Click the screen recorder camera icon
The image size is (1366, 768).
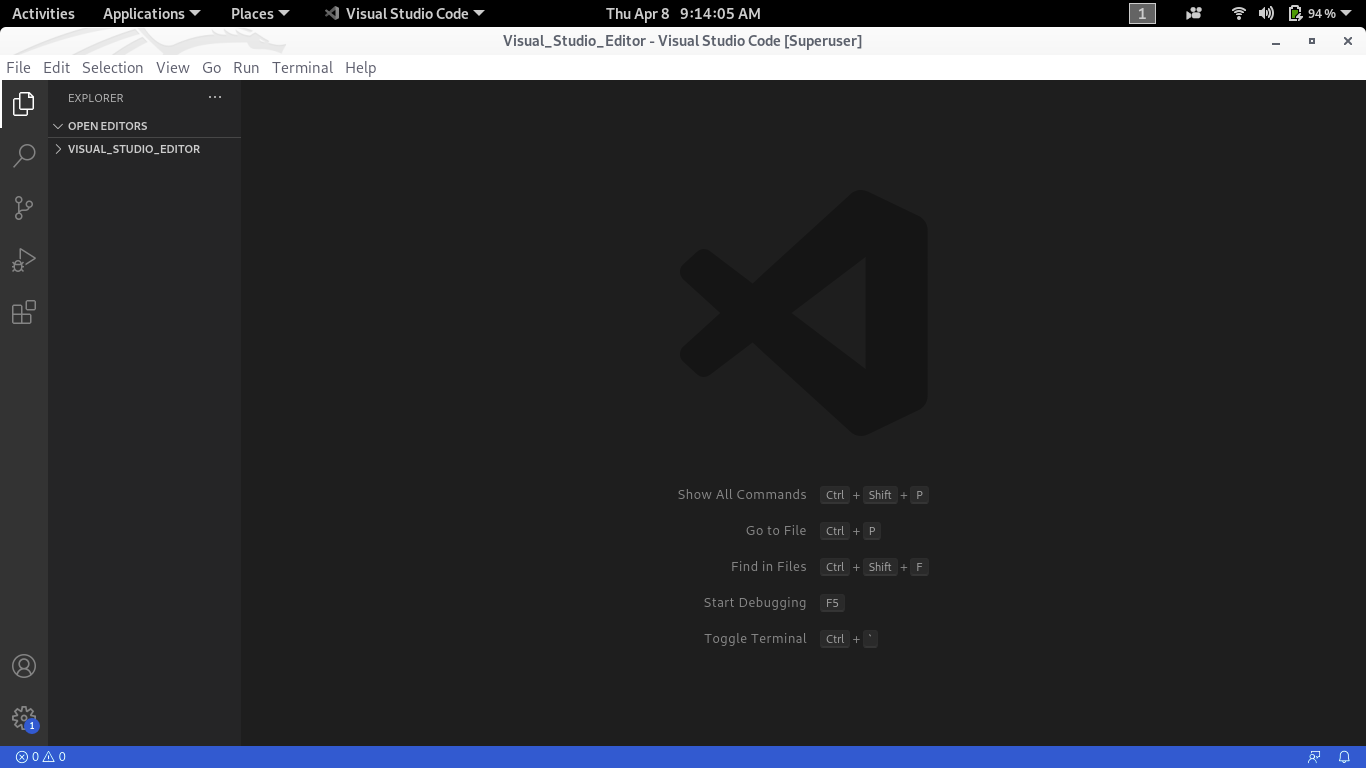(x=1194, y=13)
